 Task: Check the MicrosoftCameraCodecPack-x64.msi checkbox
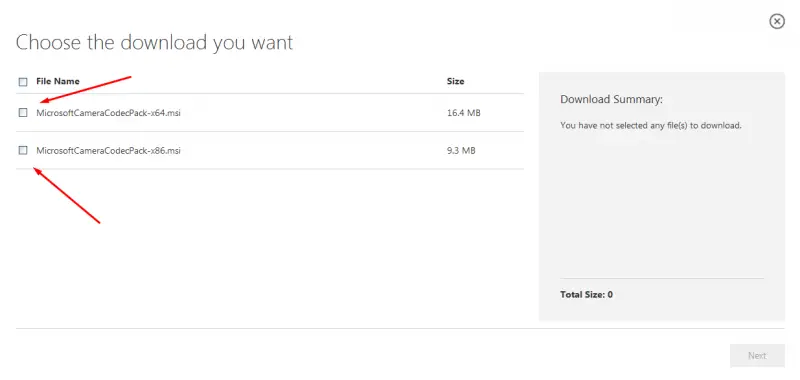coord(23,113)
